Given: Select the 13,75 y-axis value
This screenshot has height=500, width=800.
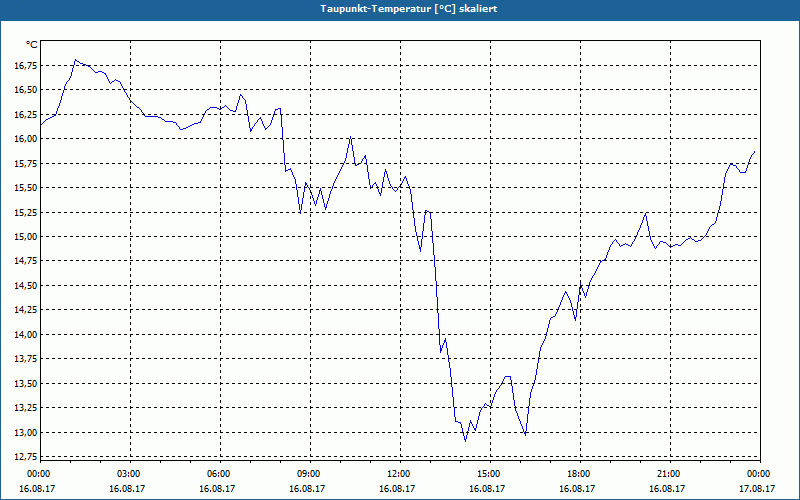Looking at the screenshot, I should [24, 359].
